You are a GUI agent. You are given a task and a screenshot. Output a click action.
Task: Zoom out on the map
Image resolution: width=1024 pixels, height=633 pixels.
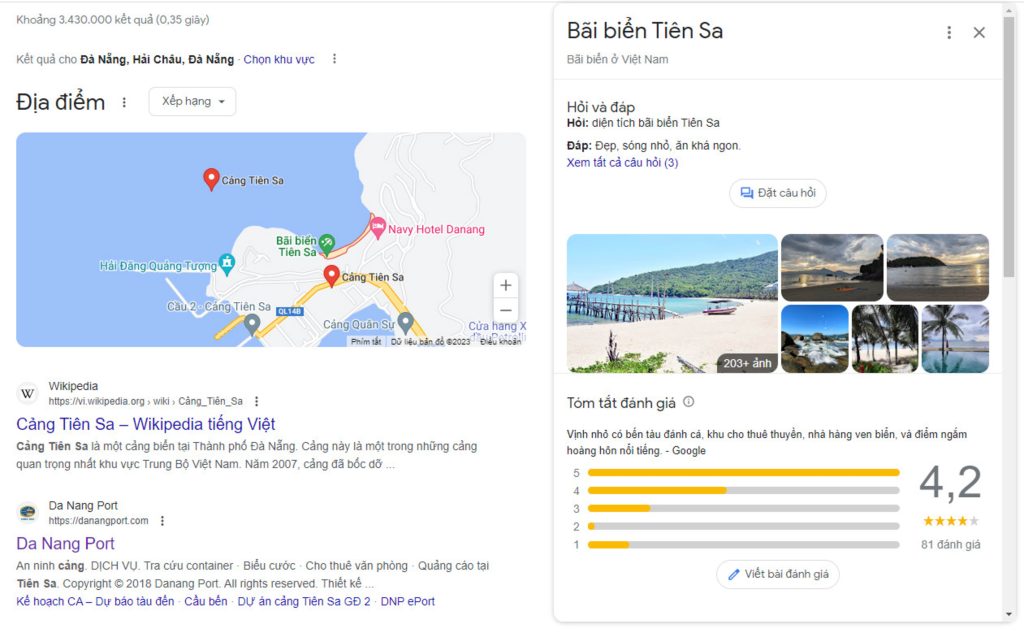[506, 310]
